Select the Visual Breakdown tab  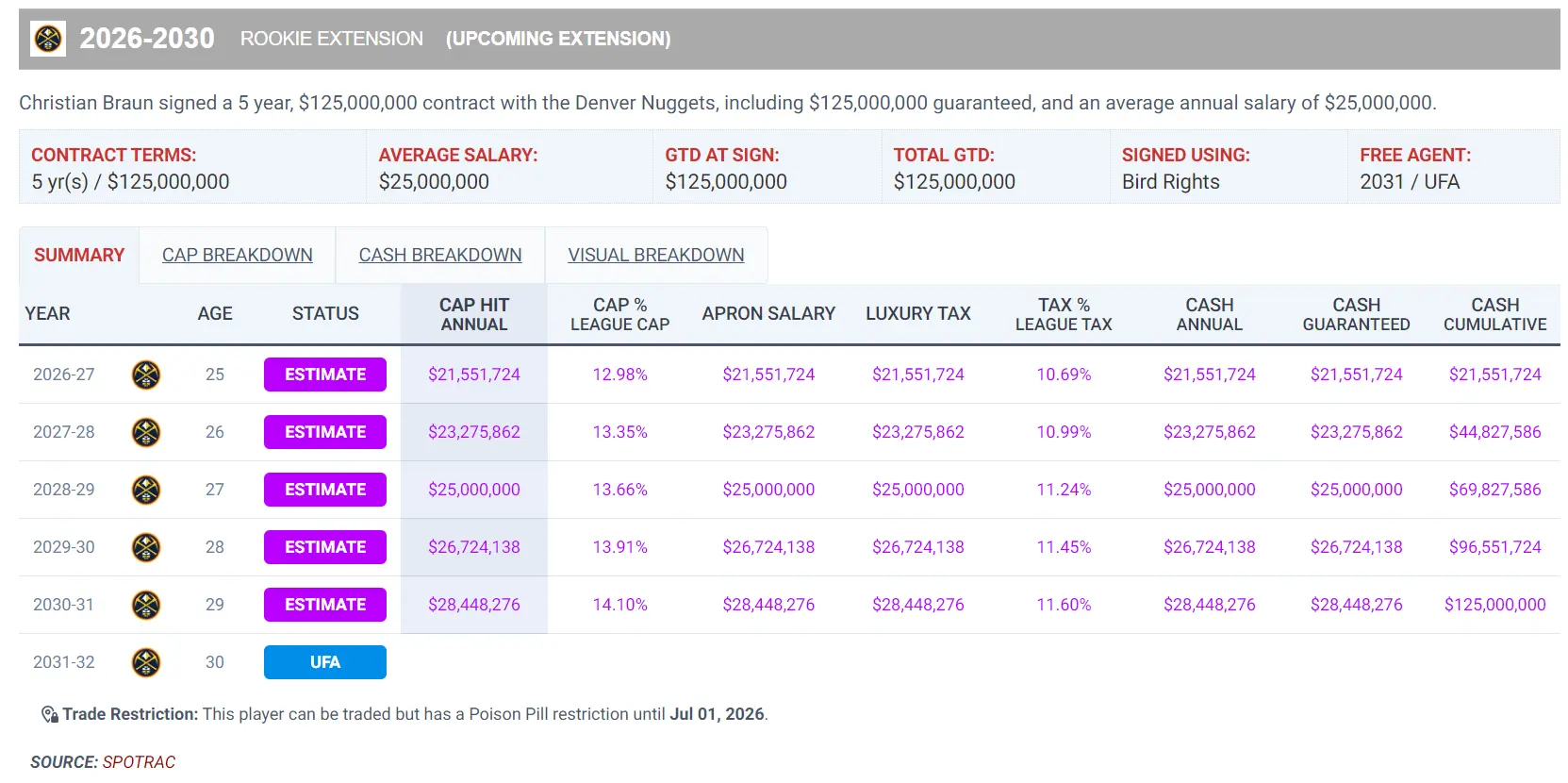tap(655, 256)
